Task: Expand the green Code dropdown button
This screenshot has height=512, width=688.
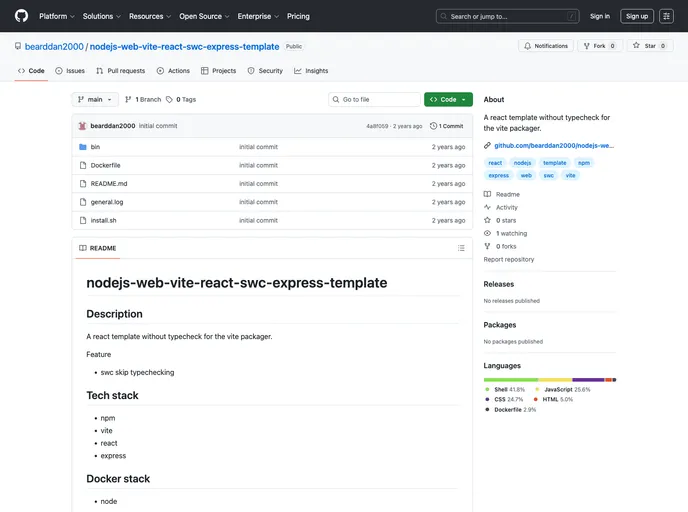Action: click(x=447, y=100)
